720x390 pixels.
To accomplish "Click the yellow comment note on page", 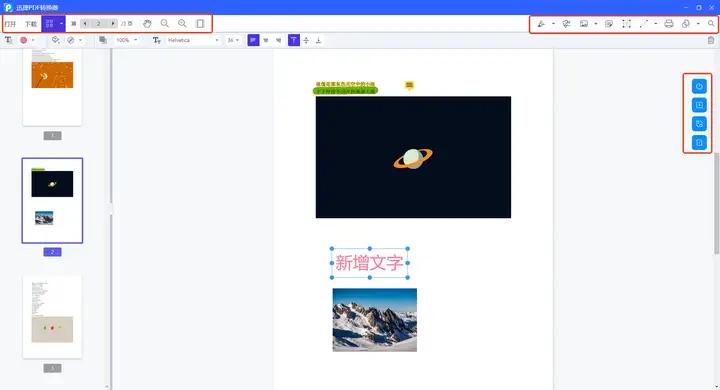I will [409, 85].
